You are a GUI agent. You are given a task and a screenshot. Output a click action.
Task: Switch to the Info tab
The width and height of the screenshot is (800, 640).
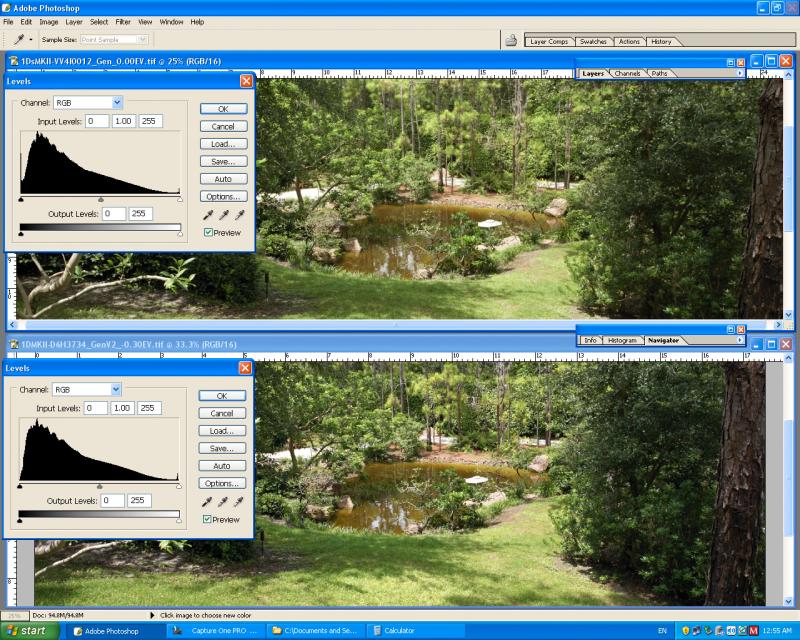pyautogui.click(x=590, y=340)
